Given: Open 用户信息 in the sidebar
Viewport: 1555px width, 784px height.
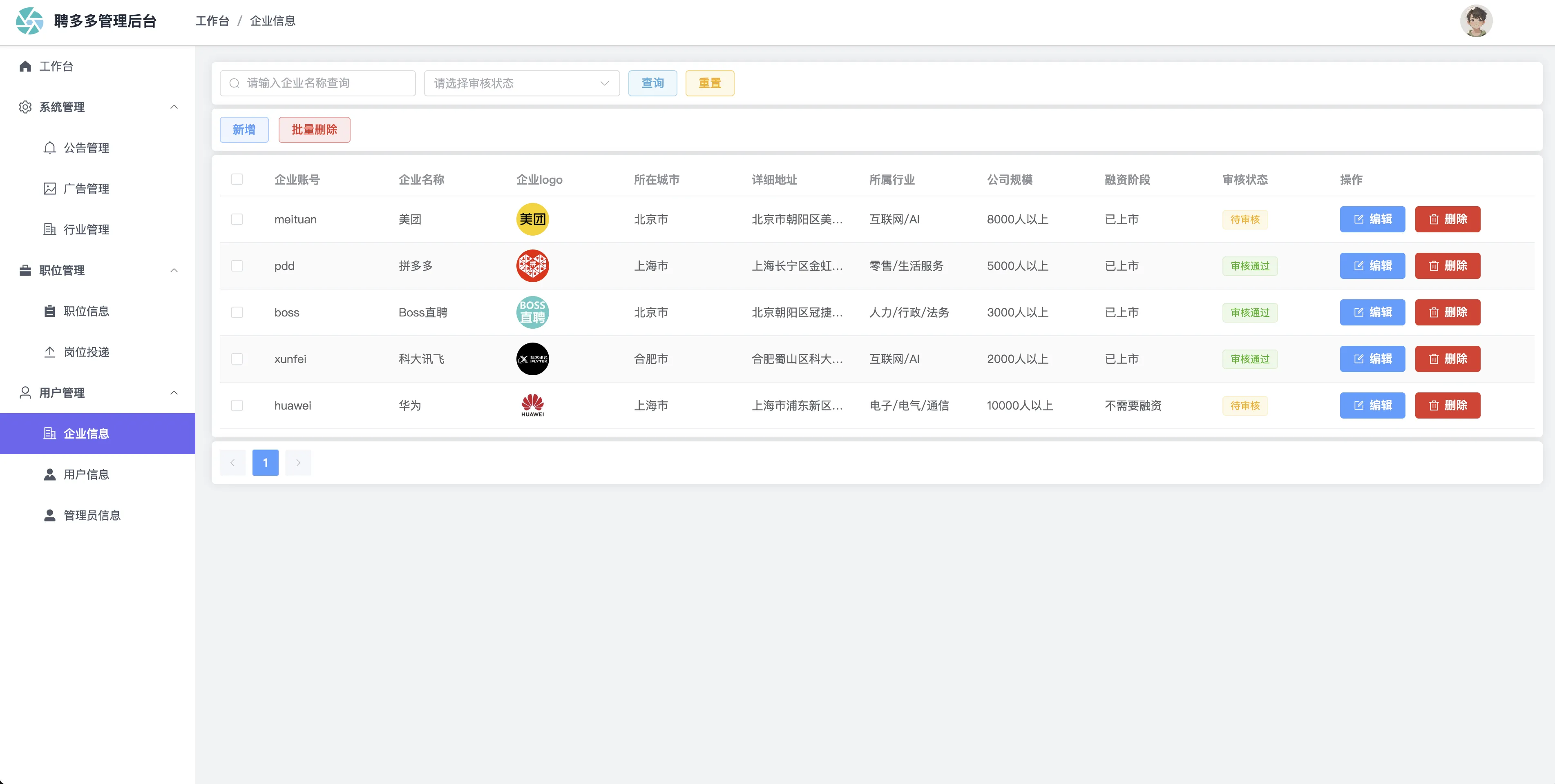Looking at the screenshot, I should click(x=86, y=474).
